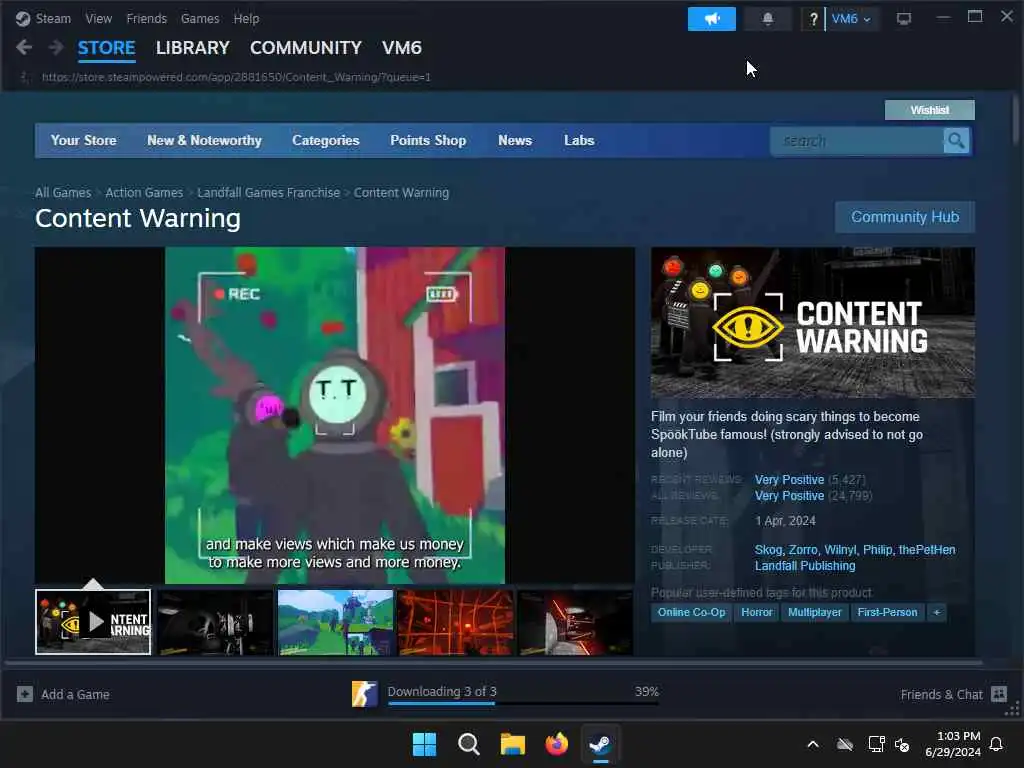
Task: Select the First-Person tag
Action: pyautogui.click(x=888, y=613)
